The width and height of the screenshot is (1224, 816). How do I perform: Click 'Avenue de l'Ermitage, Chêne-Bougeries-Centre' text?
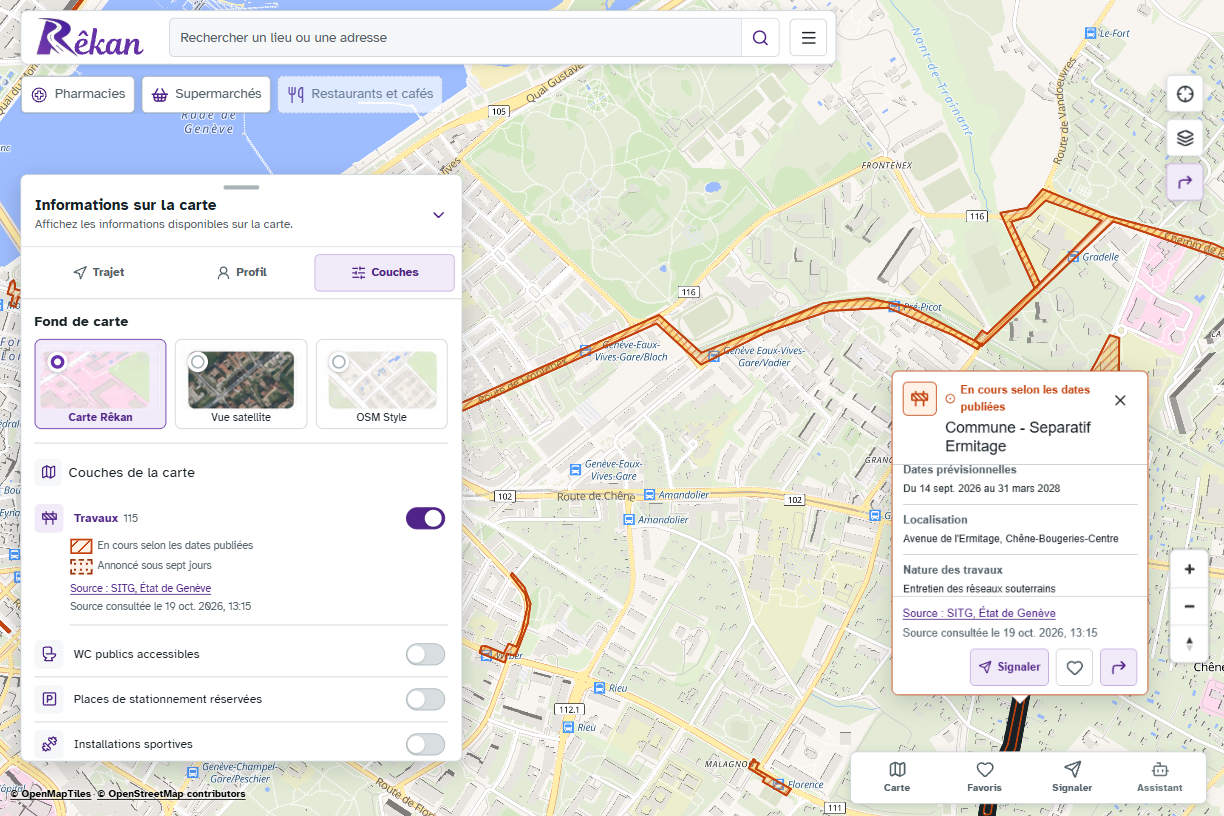[1010, 538]
